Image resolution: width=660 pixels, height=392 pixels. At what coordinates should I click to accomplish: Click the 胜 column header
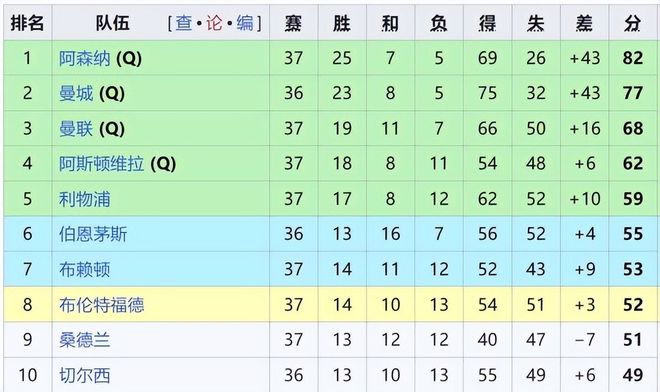pos(342,23)
